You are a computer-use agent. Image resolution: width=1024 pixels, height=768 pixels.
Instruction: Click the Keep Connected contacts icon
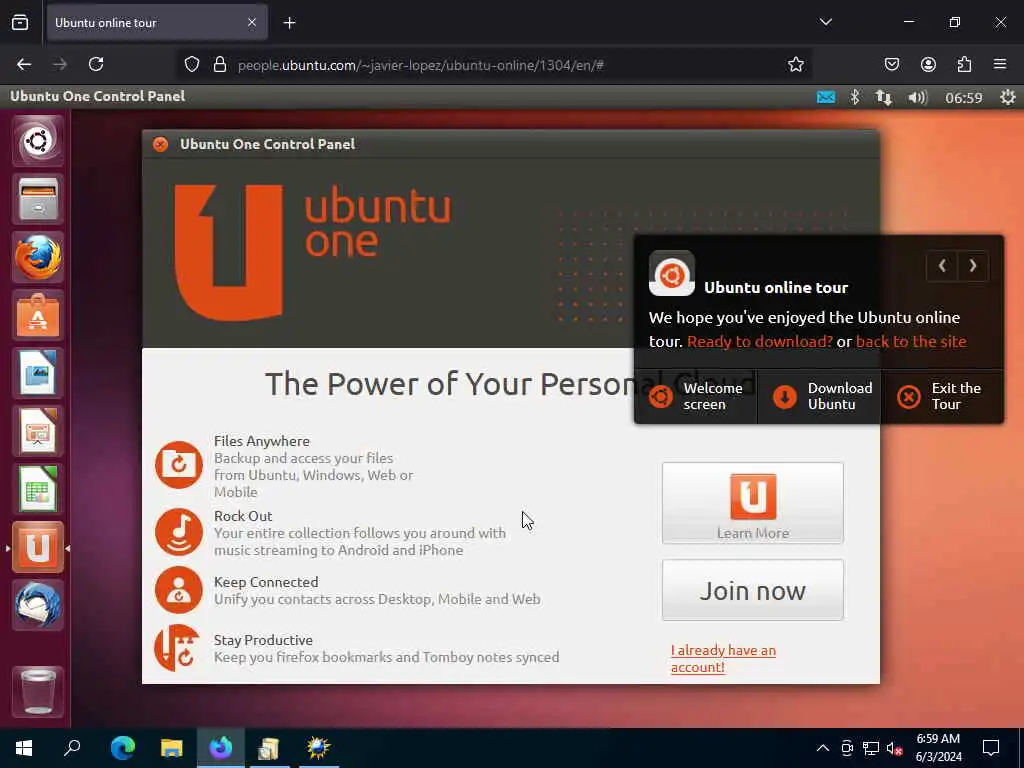pos(179,590)
